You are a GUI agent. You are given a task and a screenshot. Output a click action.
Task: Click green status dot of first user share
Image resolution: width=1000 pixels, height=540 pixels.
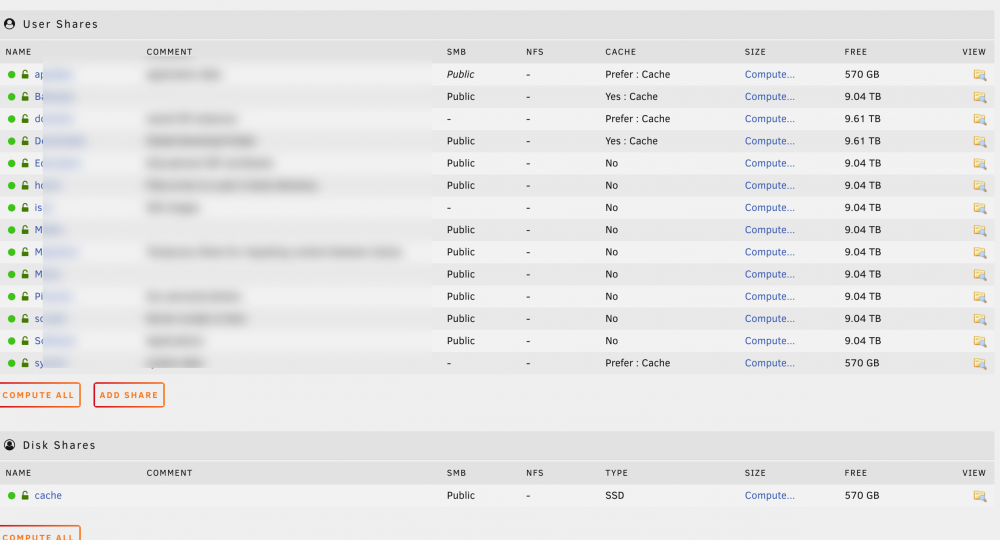[11, 75]
